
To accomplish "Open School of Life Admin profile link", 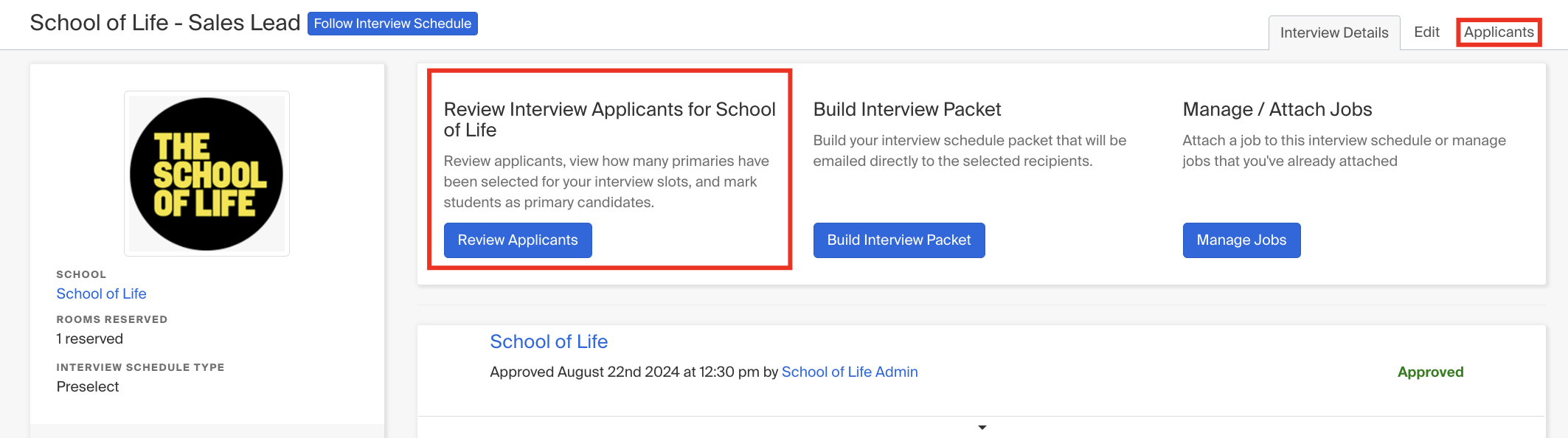I will click(x=850, y=372).
